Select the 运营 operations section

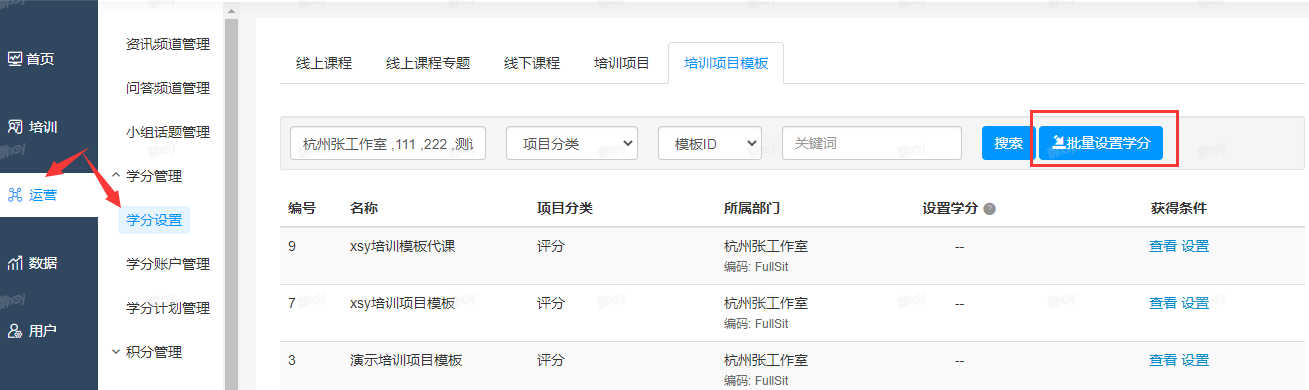[33, 195]
